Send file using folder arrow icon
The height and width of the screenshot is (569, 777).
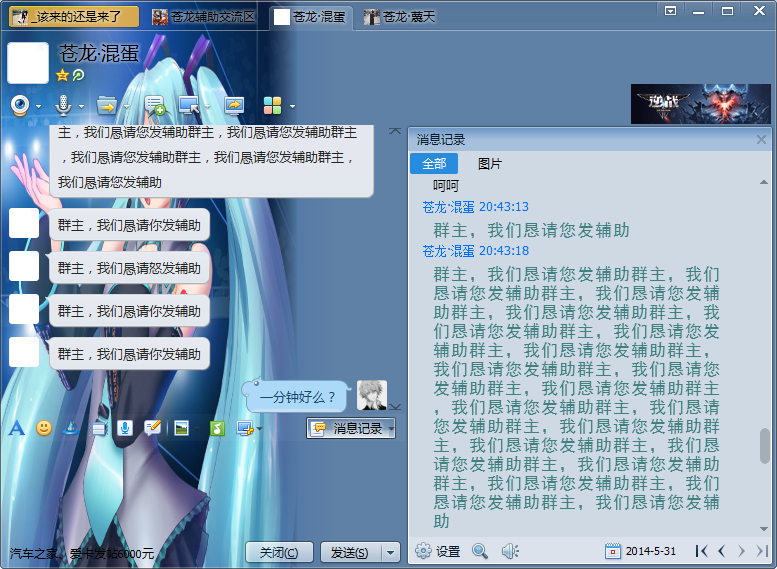coord(107,106)
